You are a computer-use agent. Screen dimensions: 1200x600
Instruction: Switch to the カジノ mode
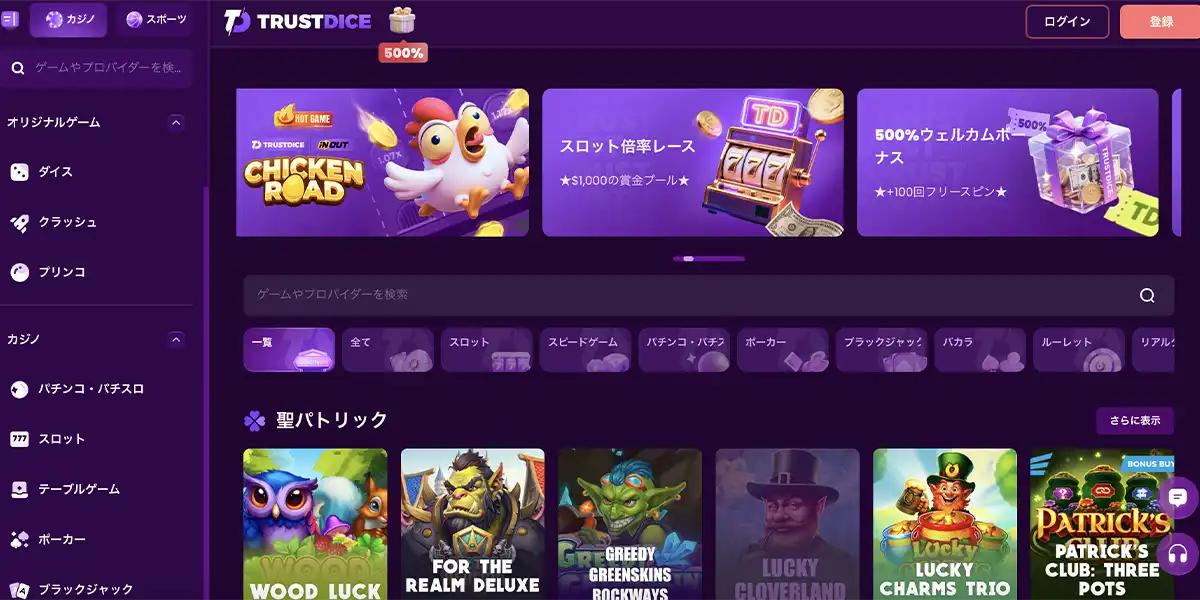point(68,20)
